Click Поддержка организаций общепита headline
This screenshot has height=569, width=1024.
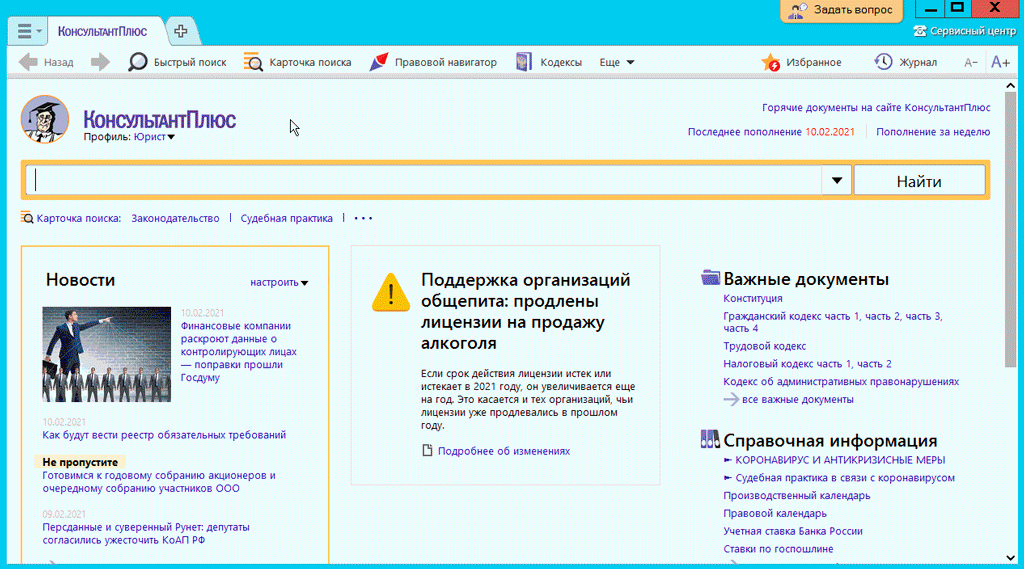click(x=525, y=311)
